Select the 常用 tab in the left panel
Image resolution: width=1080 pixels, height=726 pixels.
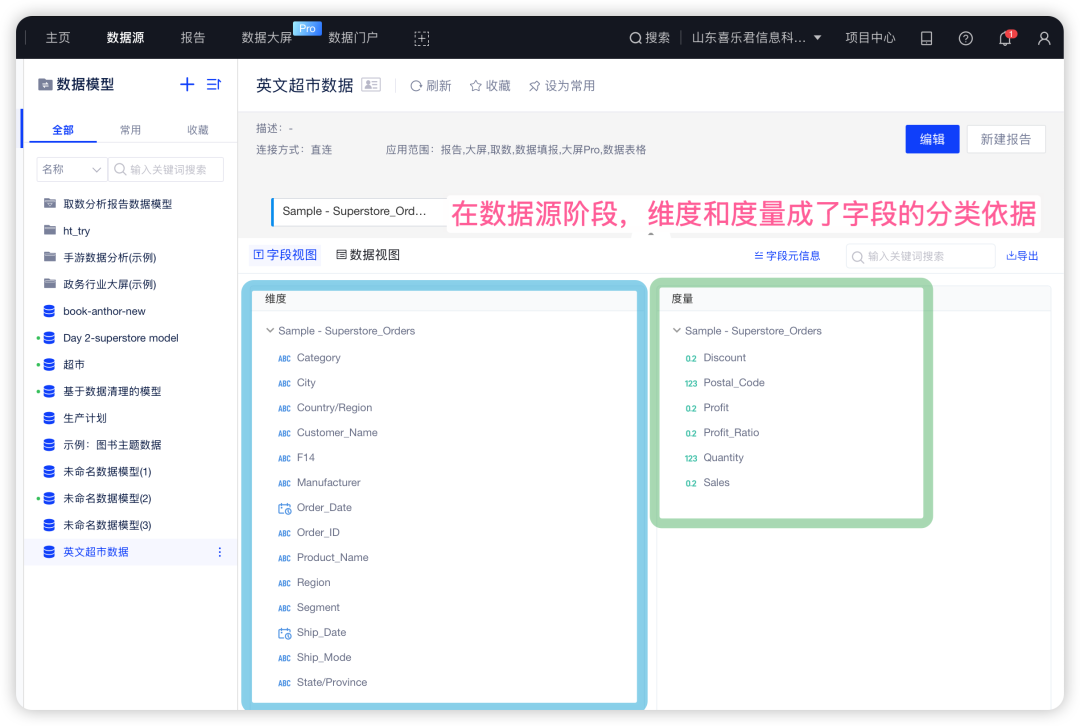click(130, 129)
